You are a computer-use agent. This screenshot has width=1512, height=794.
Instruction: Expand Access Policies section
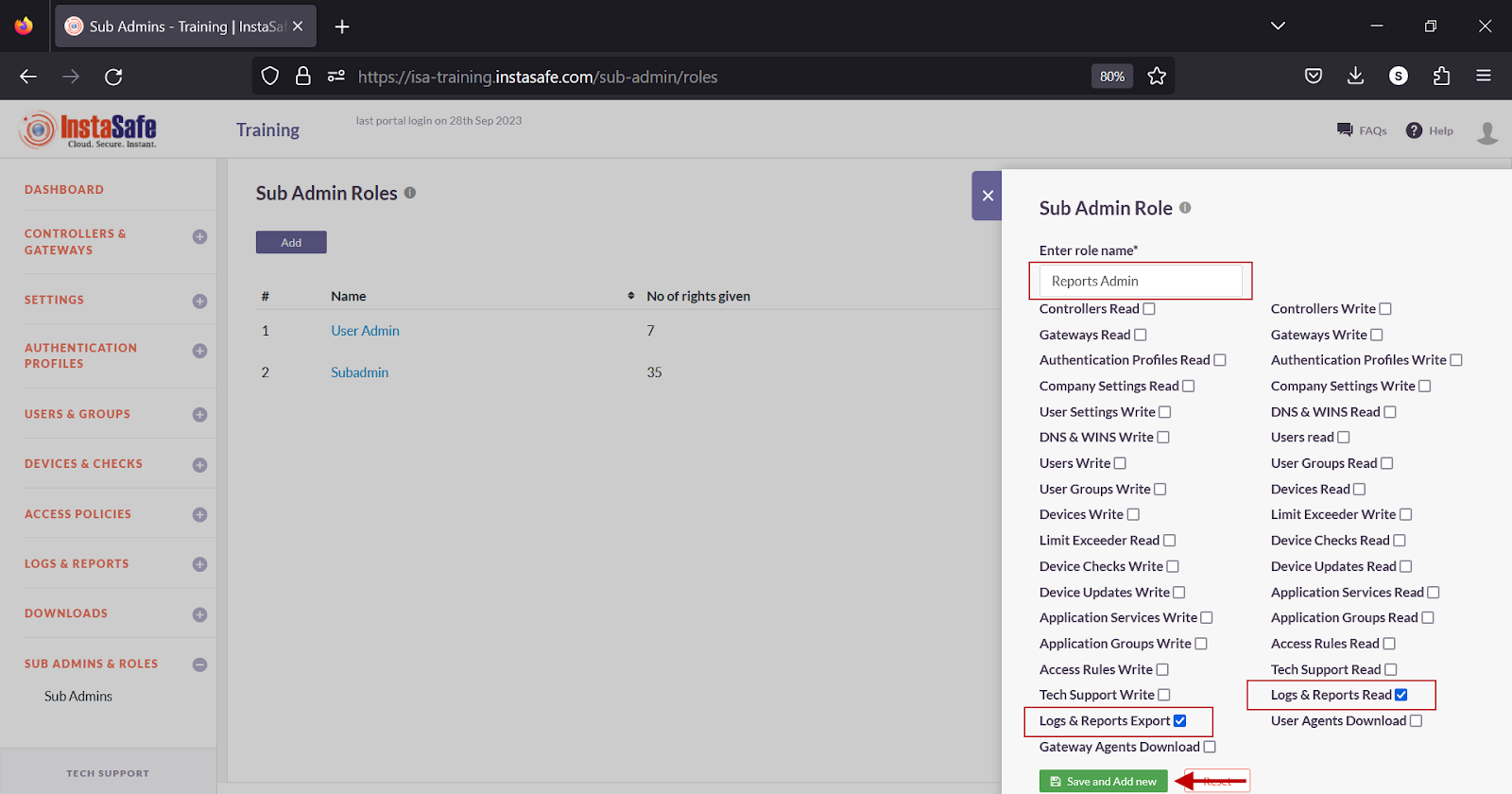pos(199,515)
